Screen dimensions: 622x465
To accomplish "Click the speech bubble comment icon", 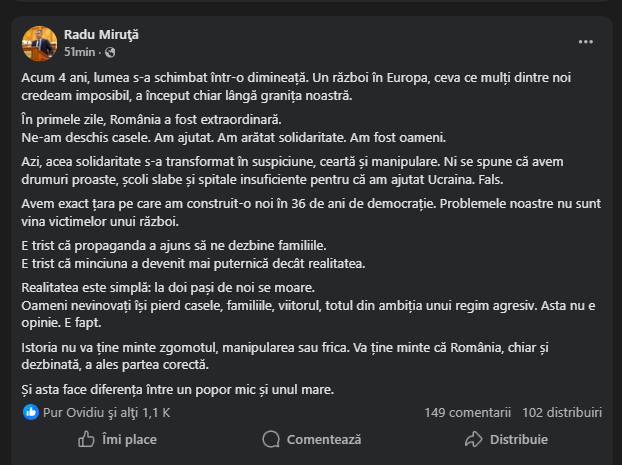I will (270, 439).
